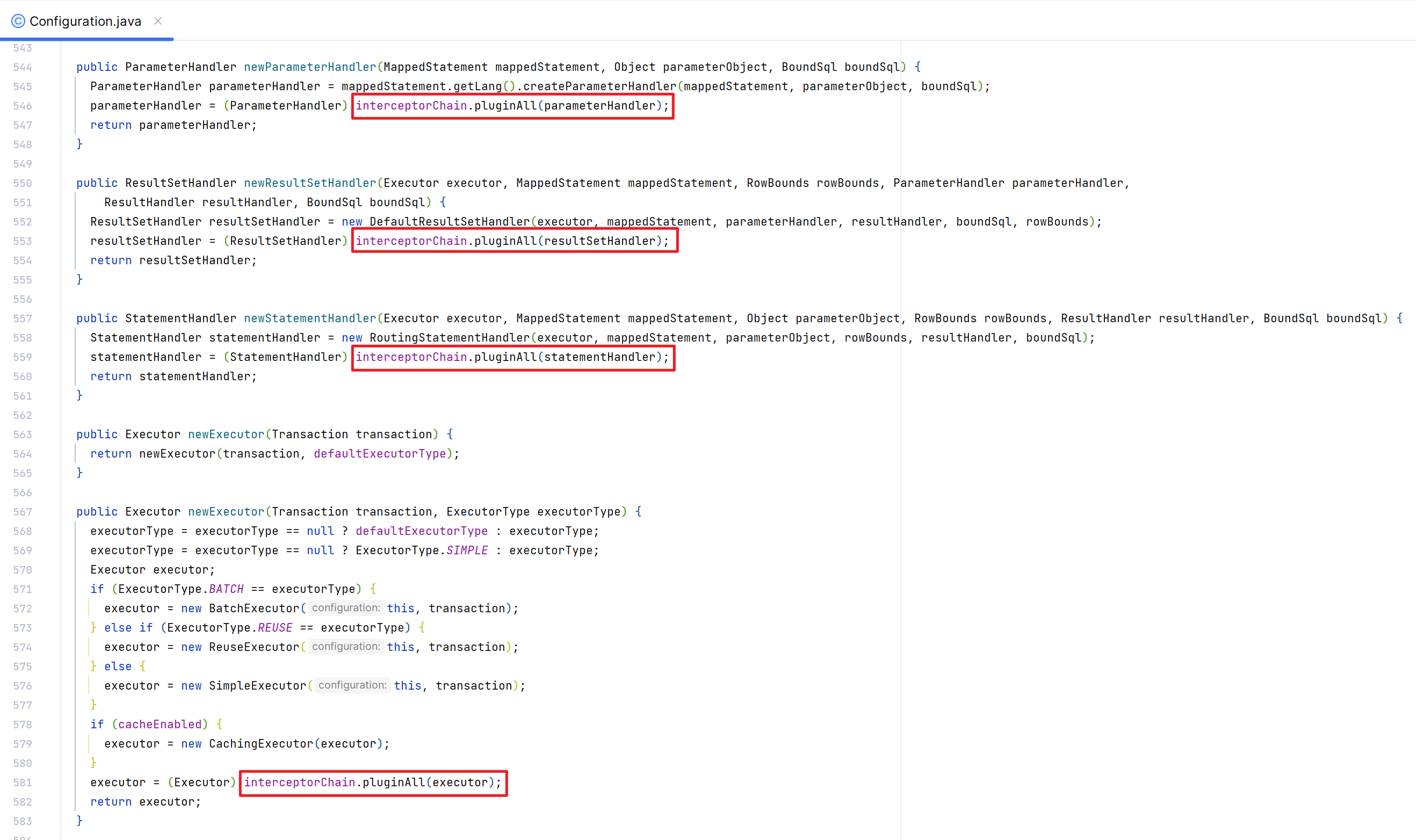Select the Configuration.java tab label
This screenshot has width=1416, height=840.
tap(85, 21)
